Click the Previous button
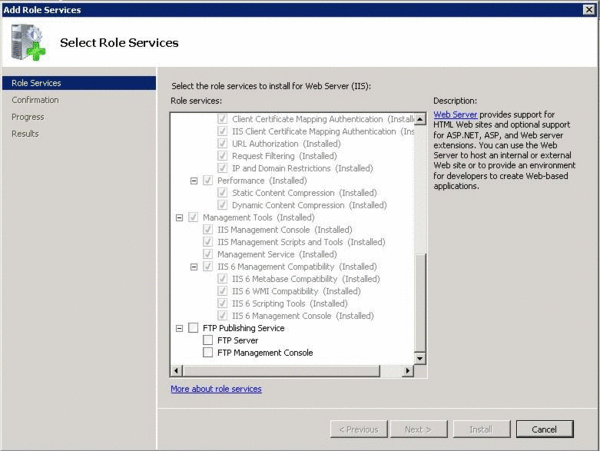 click(359, 429)
